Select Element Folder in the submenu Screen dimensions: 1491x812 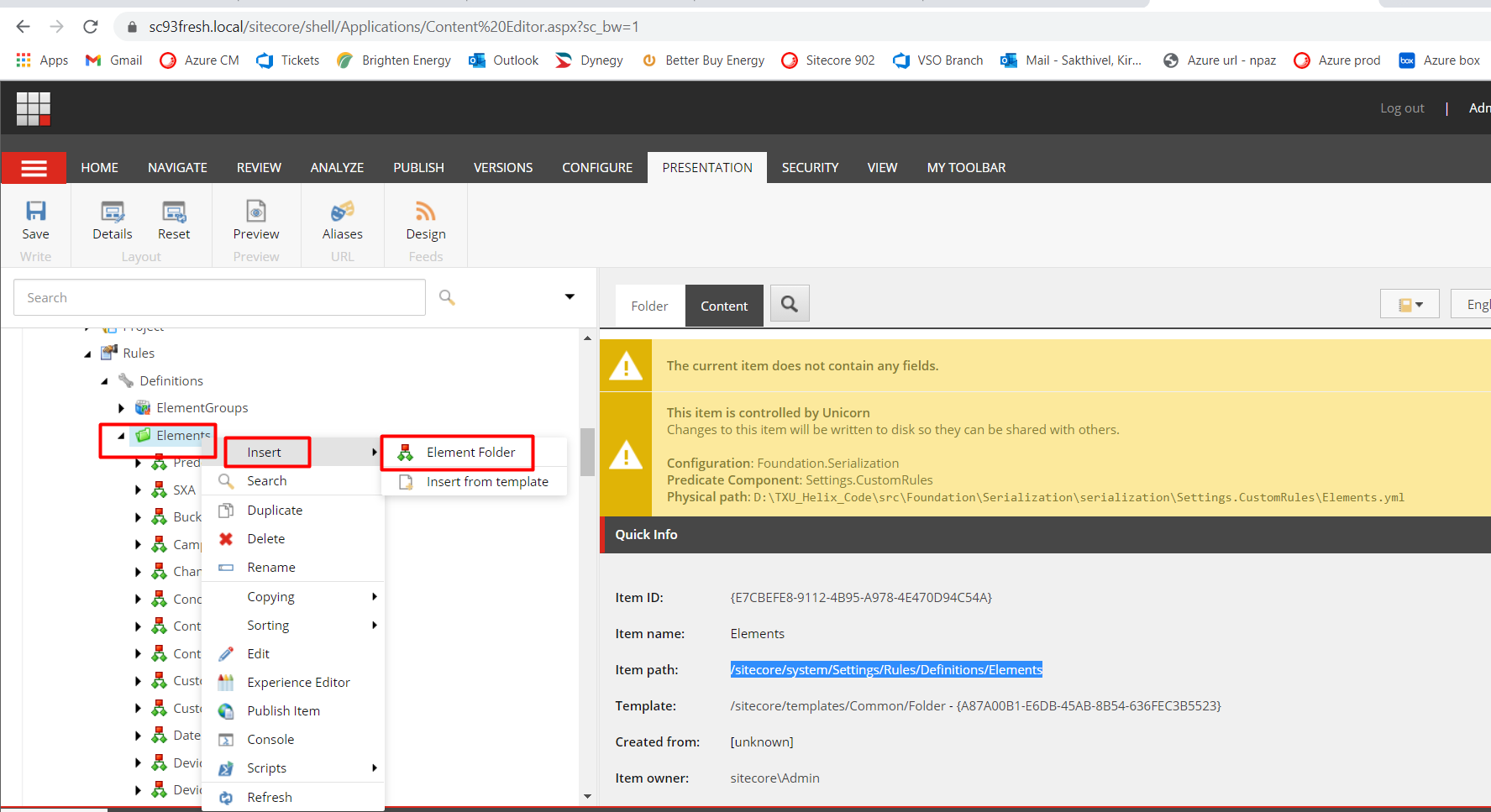[475, 453]
